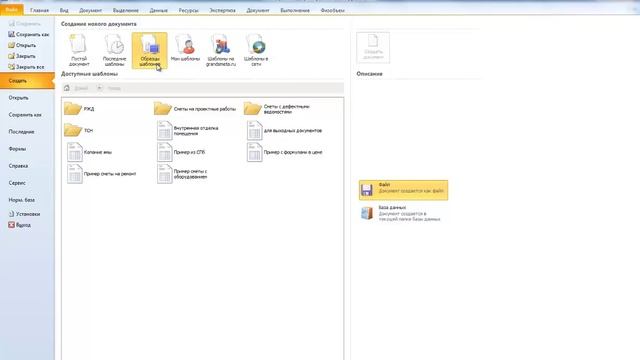Open Шаблоны на grandsmeta.ru
Screen dimensions: 640x360
point(221,50)
